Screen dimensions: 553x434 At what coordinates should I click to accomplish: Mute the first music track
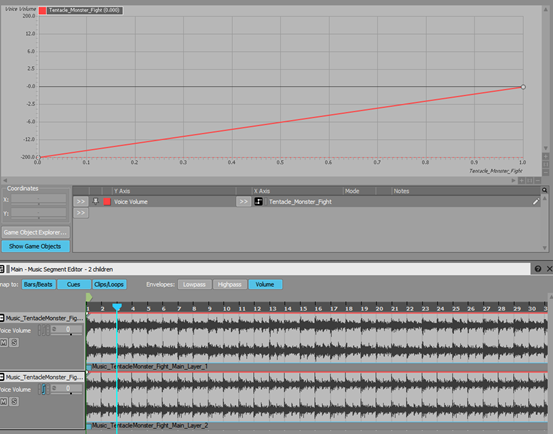click(x=4, y=342)
